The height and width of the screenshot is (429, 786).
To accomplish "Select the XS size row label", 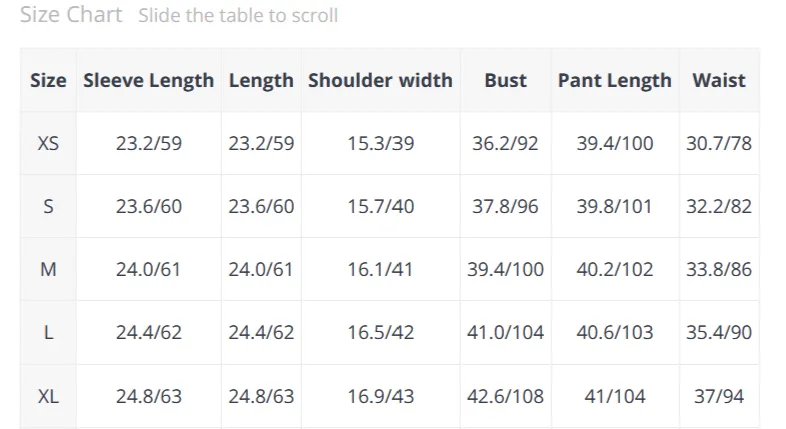I will (48, 143).
